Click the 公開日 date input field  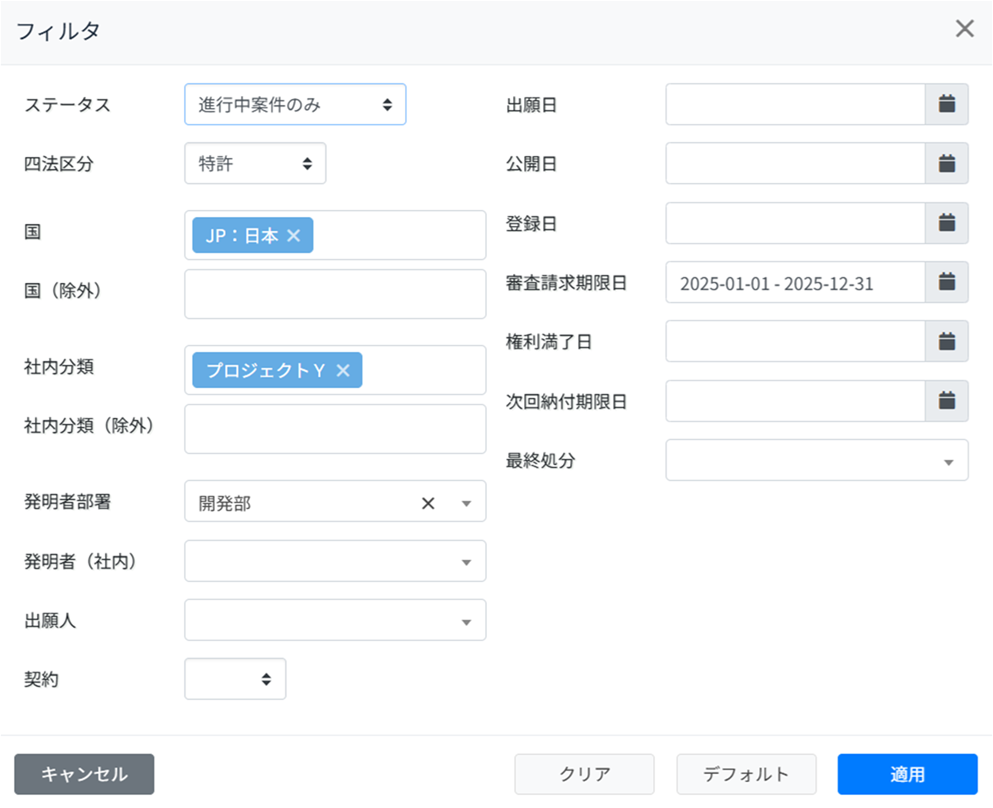coord(795,163)
